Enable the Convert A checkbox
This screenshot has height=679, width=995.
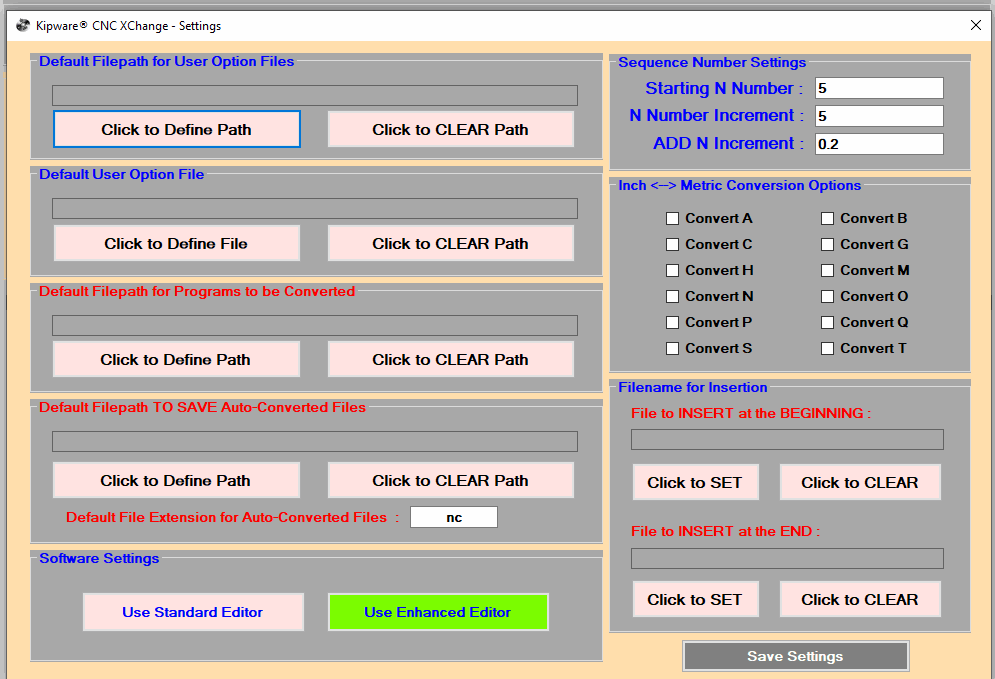click(672, 218)
